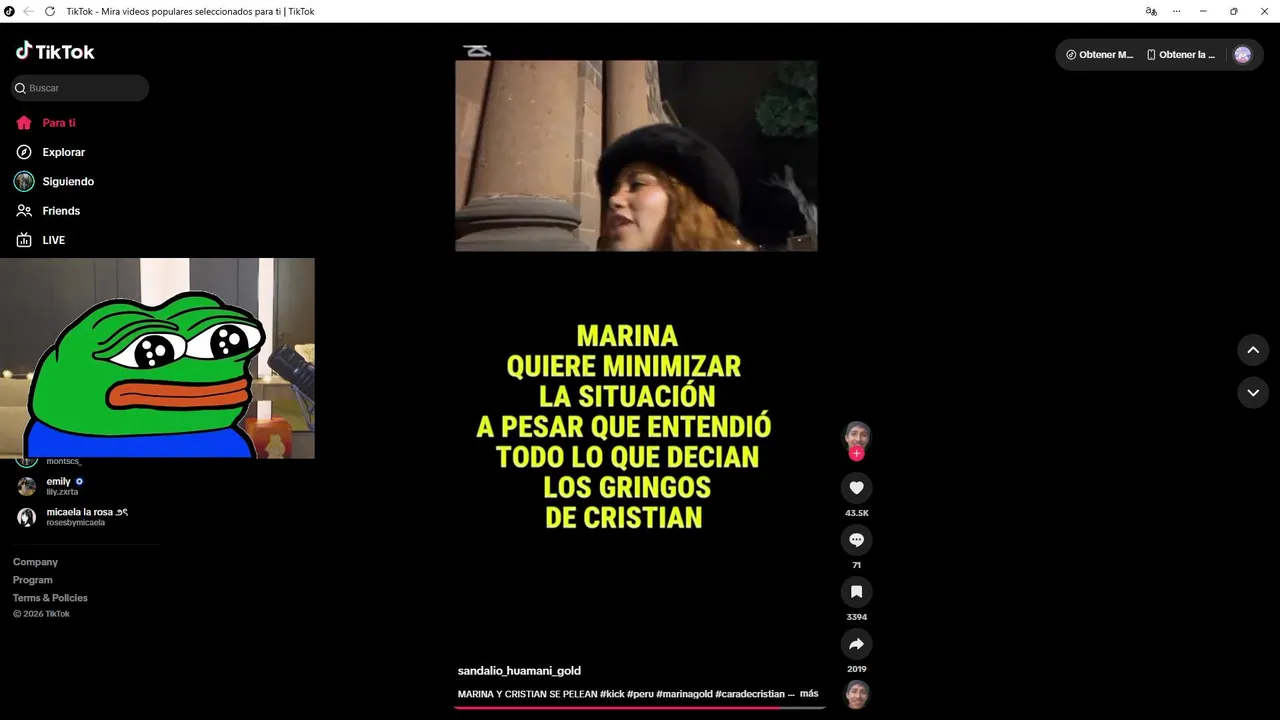This screenshot has width=1280, height=720.
Task: Open the LIVE section
Action: [x=53, y=240]
